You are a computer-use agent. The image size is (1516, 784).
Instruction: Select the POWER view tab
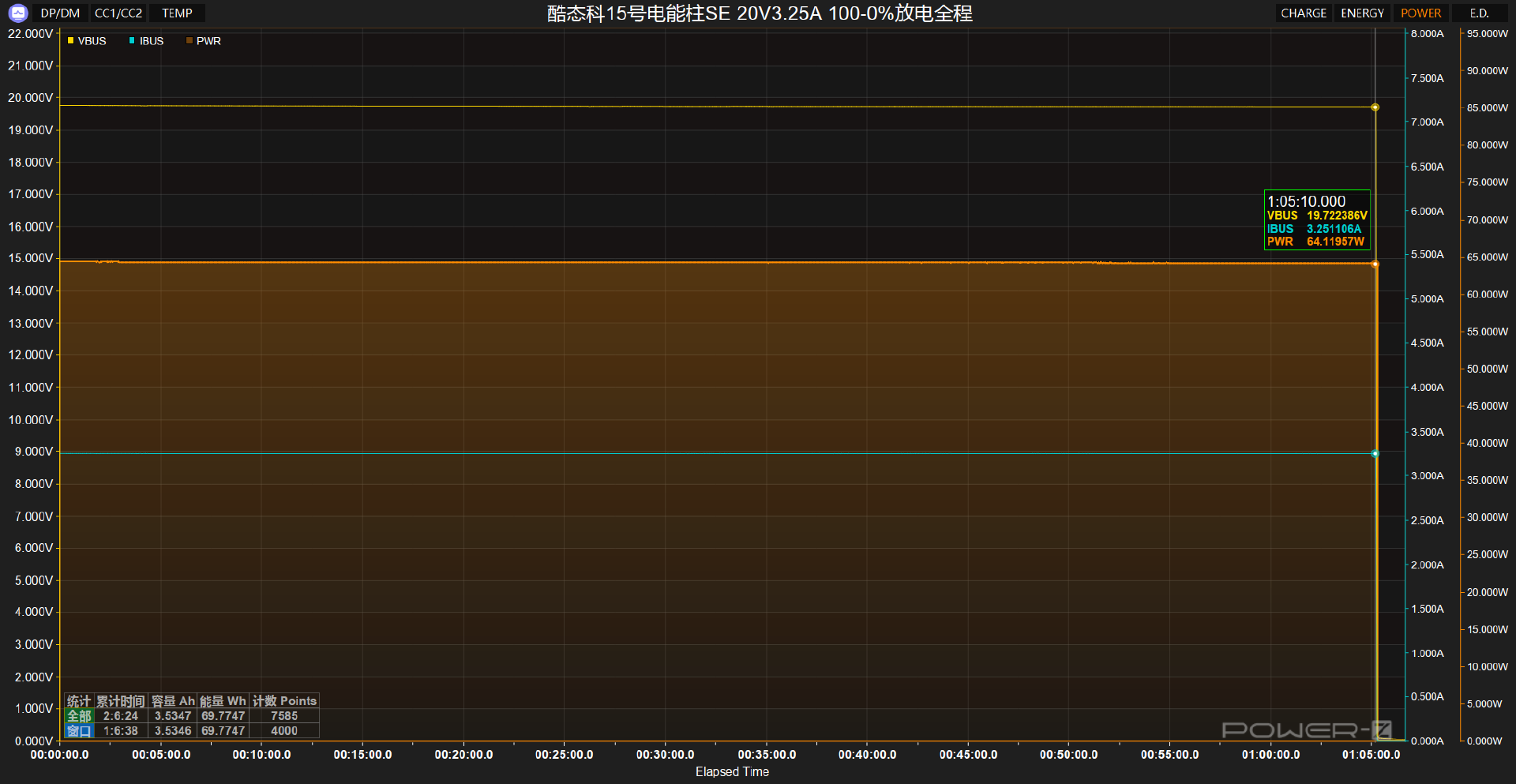tap(1420, 13)
